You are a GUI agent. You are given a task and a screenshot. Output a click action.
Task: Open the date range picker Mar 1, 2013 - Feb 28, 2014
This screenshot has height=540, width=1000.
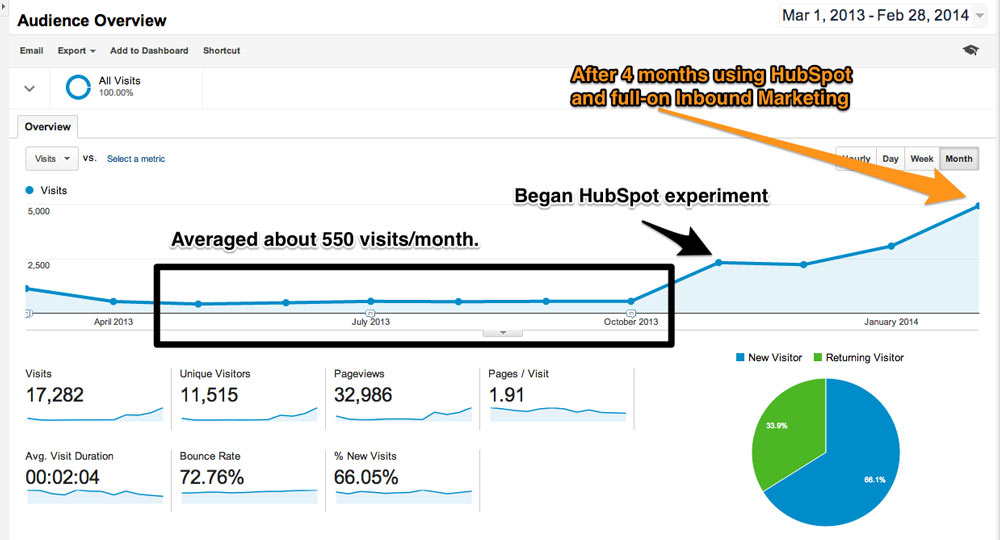(883, 16)
